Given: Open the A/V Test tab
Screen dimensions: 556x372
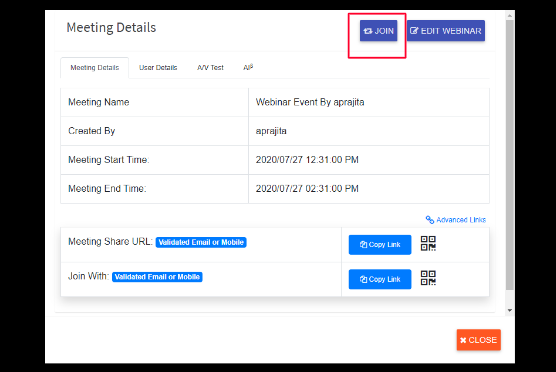Looking at the screenshot, I should pos(210,67).
